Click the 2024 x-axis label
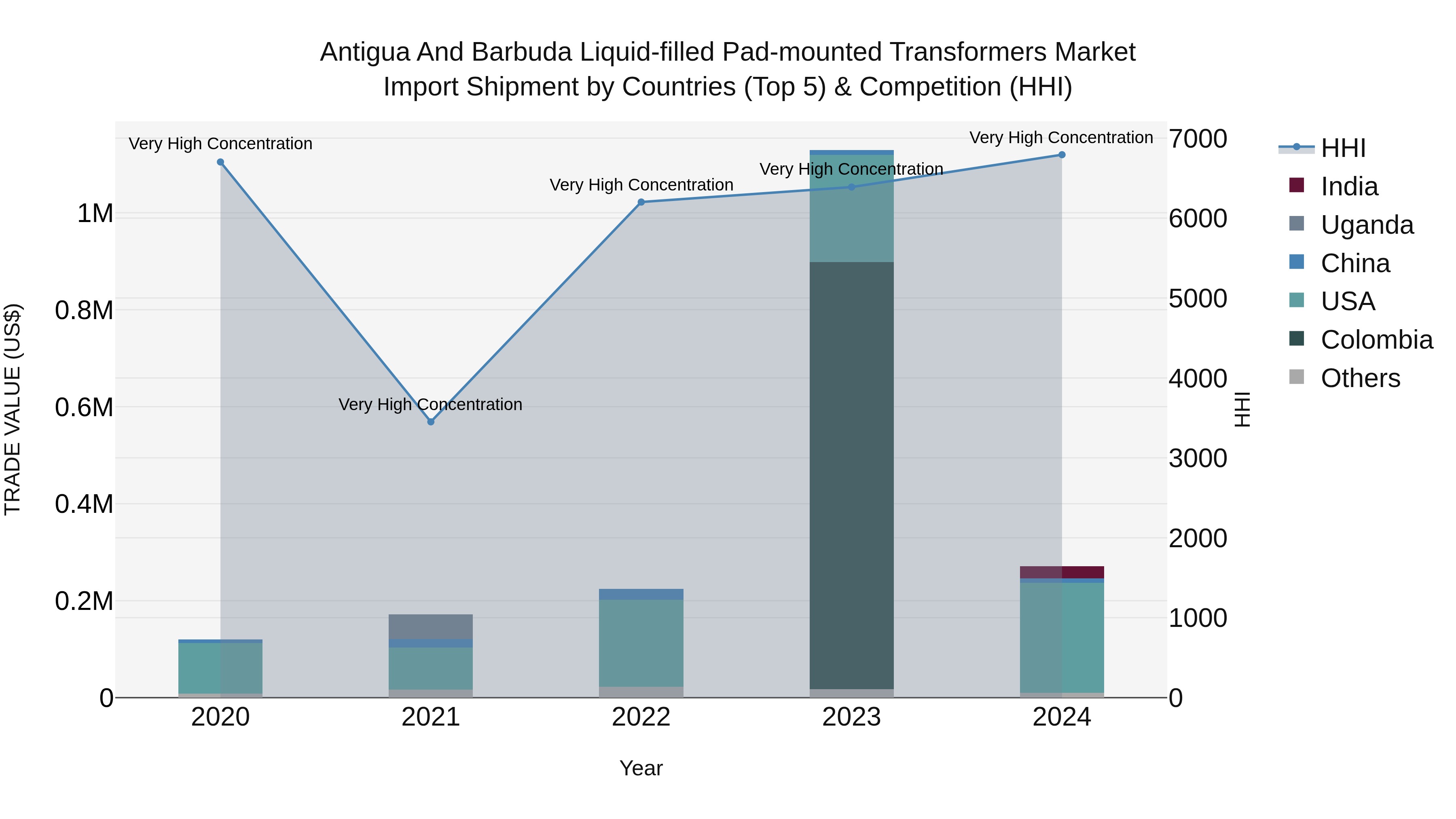The image size is (1456, 819). (x=1062, y=717)
